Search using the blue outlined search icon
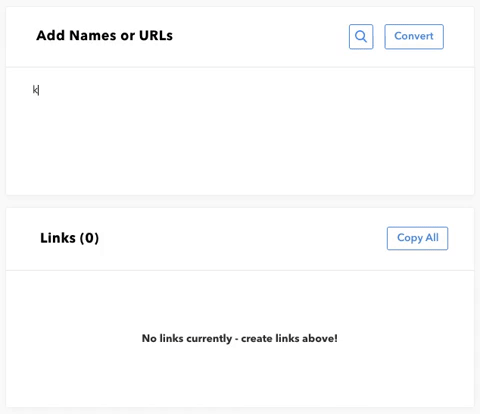Screen dimensions: 480x414 tap(361, 36)
